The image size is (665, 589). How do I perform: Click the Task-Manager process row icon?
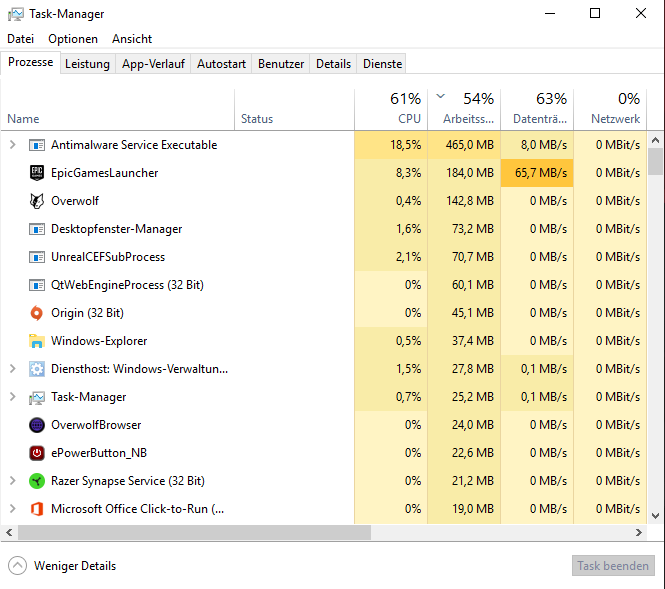point(37,397)
